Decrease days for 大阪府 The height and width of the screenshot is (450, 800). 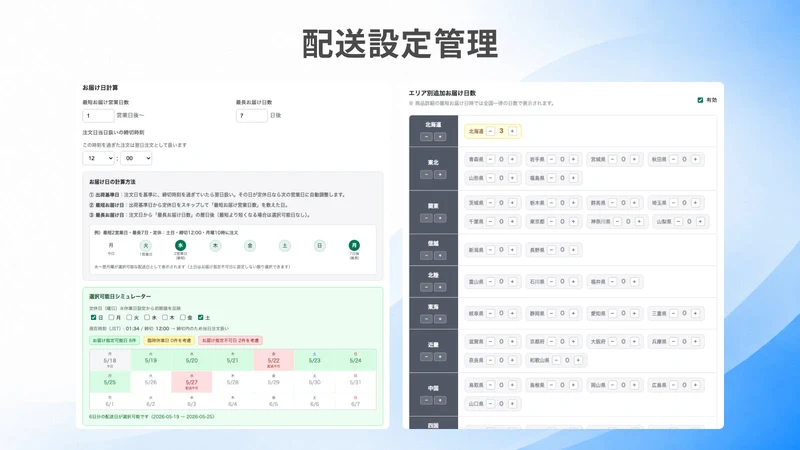click(612, 341)
